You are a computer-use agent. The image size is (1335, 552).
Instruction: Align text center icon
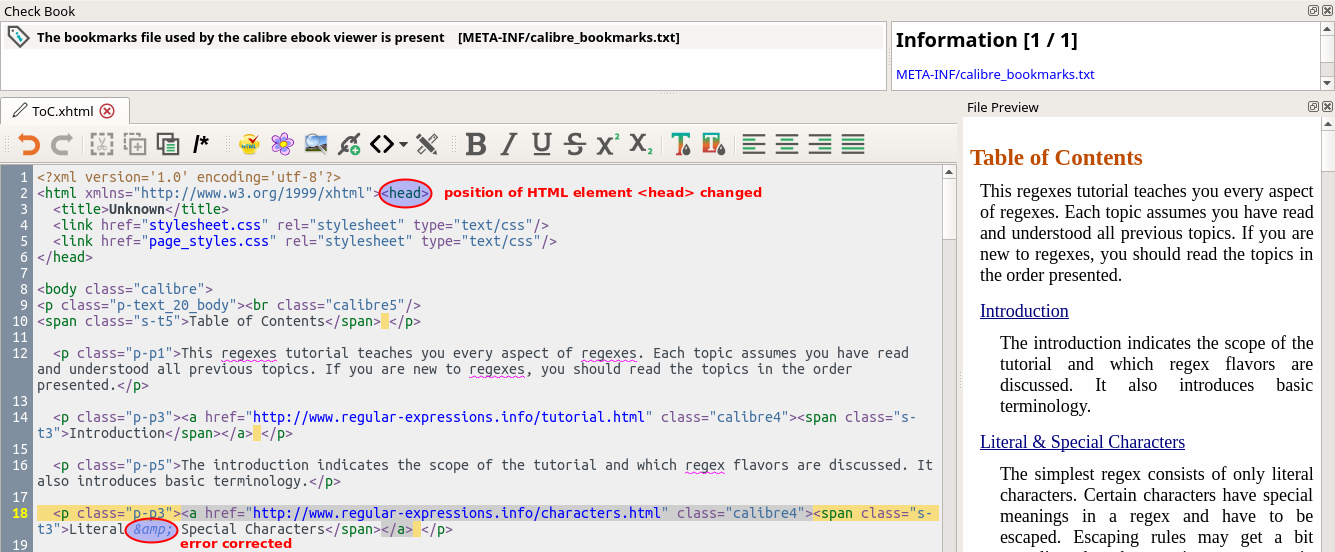787,144
